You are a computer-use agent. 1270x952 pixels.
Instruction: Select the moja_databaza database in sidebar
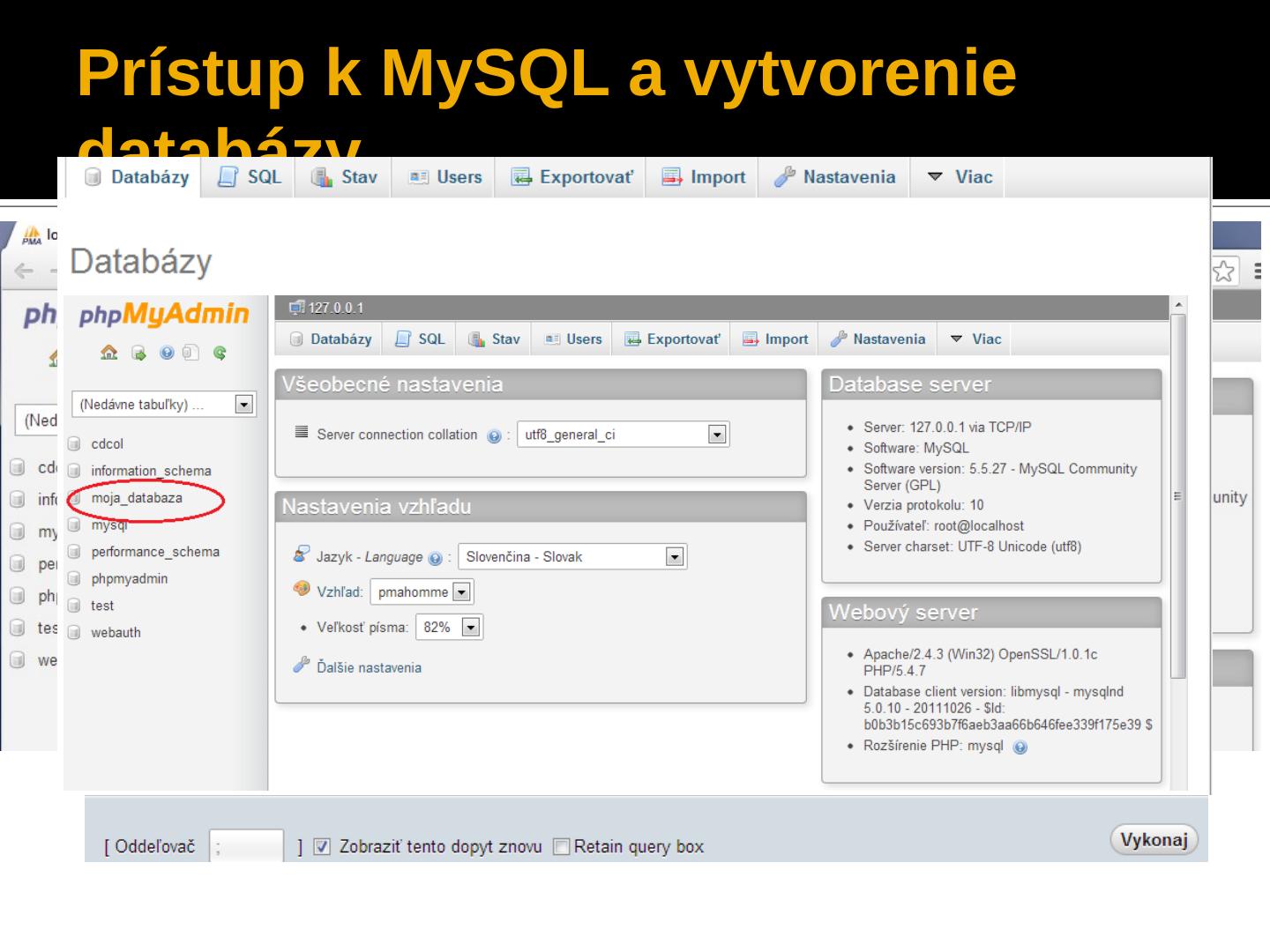tap(136, 498)
